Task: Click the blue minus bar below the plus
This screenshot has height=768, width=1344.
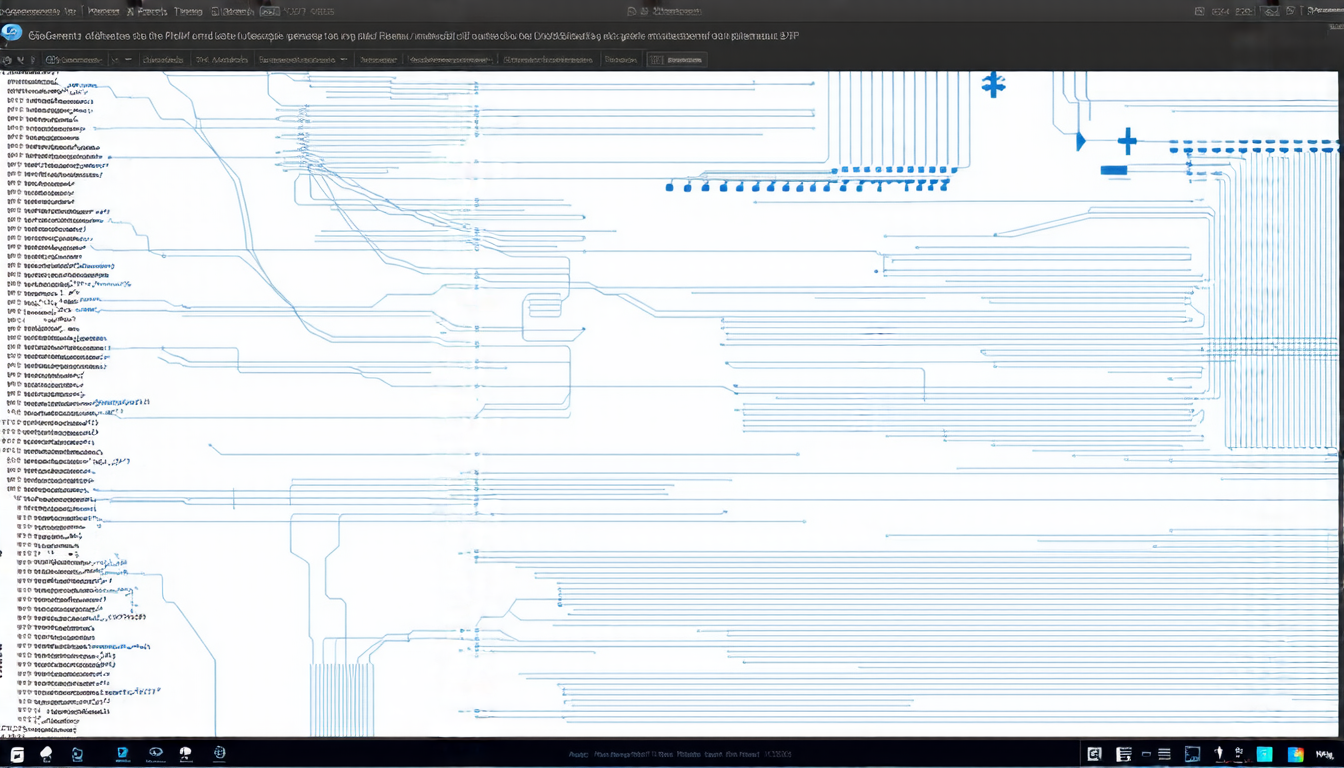Action: coord(1114,170)
